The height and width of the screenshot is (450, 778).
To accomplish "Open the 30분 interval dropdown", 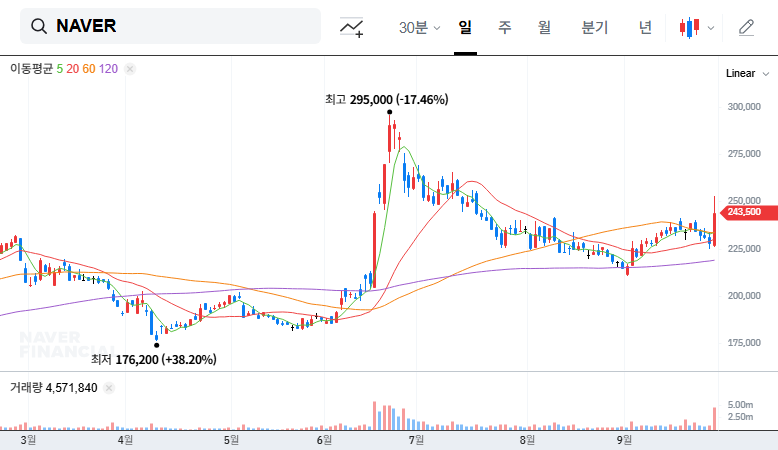I will coord(419,27).
